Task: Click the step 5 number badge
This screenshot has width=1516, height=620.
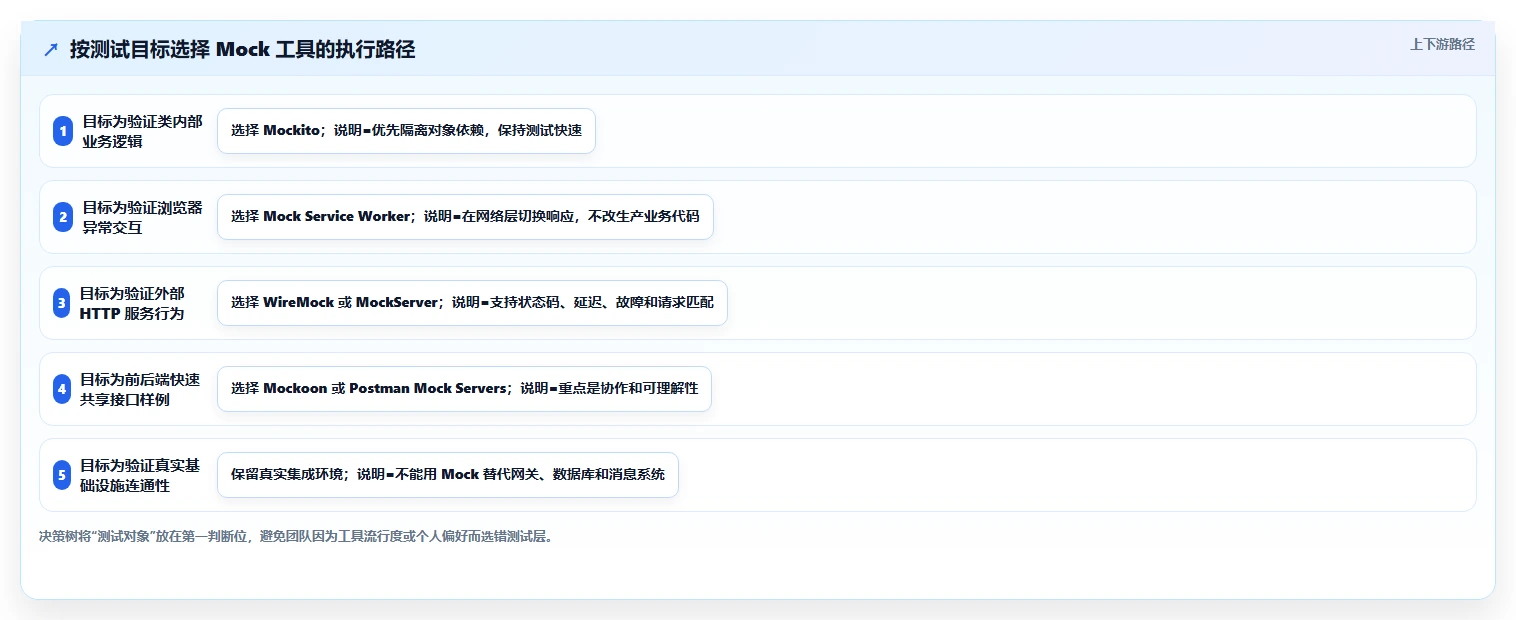Action: (62, 475)
